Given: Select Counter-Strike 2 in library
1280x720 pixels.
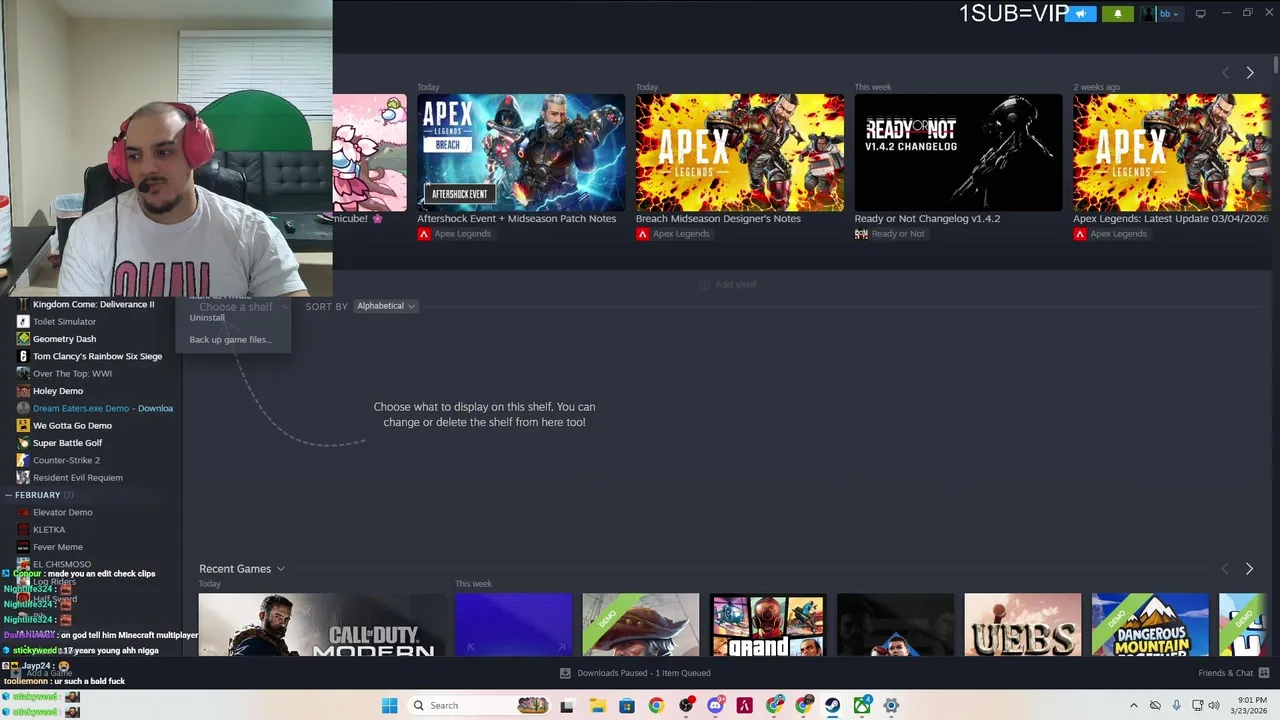Looking at the screenshot, I should tap(66, 460).
